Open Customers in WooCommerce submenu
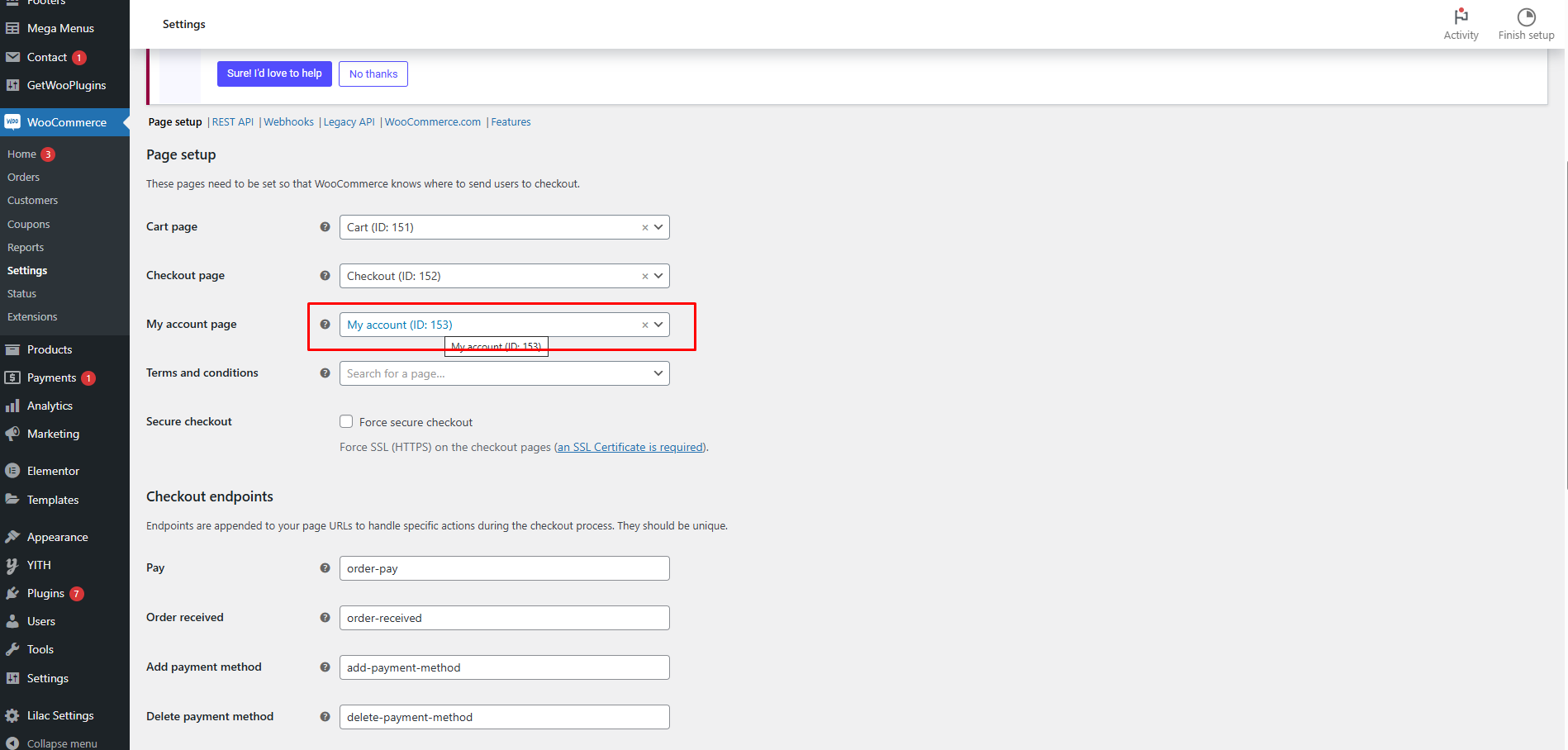Viewport: 1568px width, 750px height. 32,200
